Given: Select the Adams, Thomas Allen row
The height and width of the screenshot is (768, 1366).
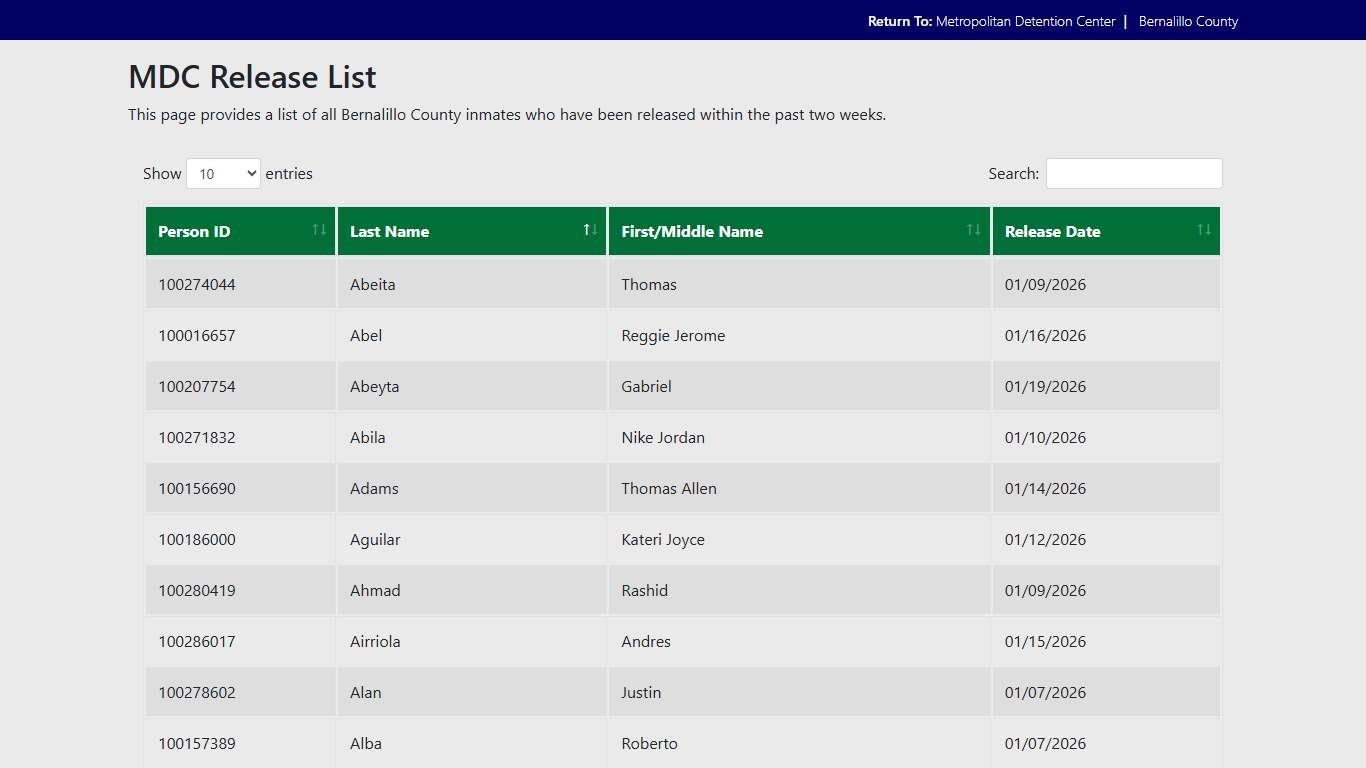Looking at the screenshot, I should coord(500,488).
